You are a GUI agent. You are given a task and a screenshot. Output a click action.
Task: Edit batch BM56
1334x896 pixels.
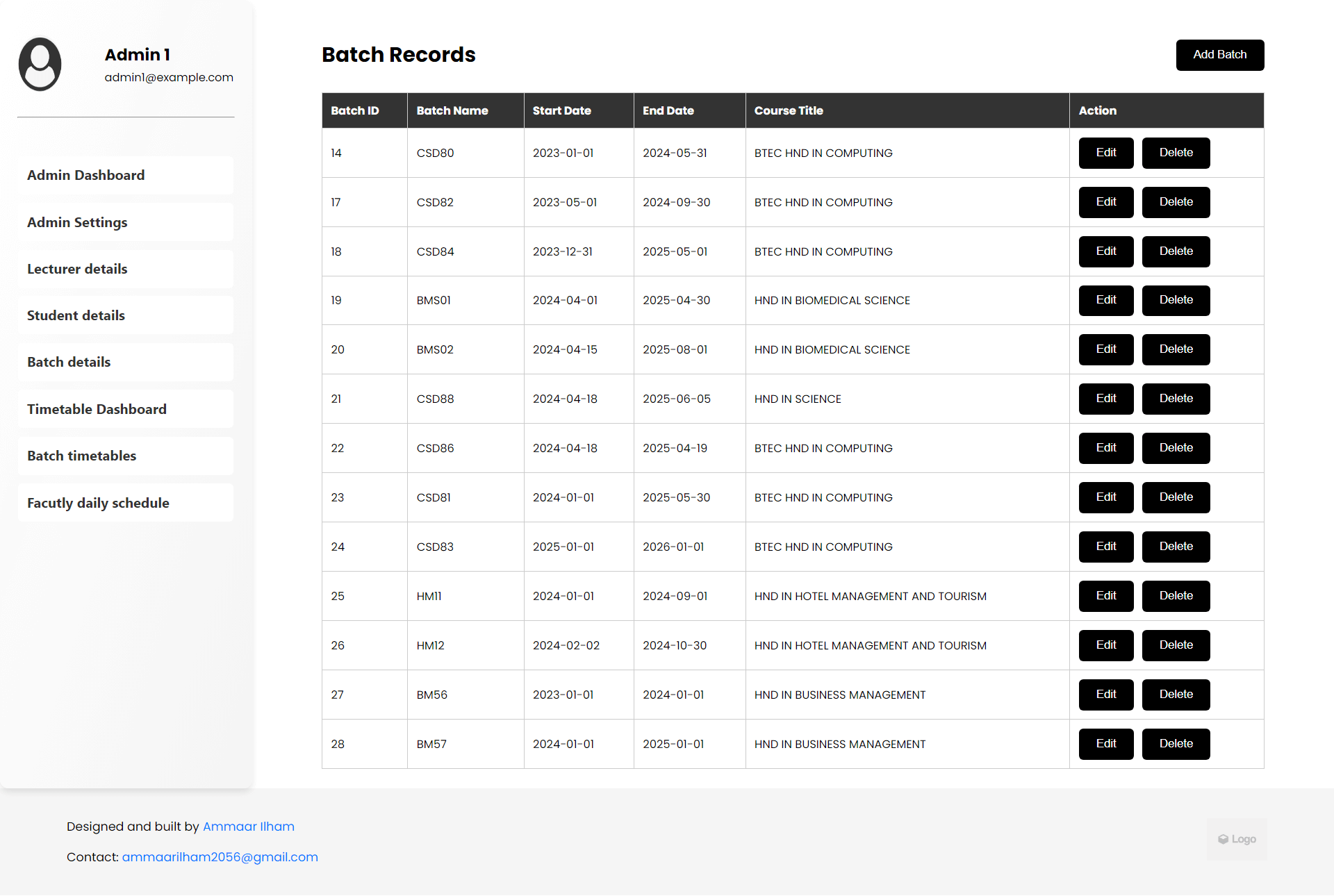click(1106, 695)
